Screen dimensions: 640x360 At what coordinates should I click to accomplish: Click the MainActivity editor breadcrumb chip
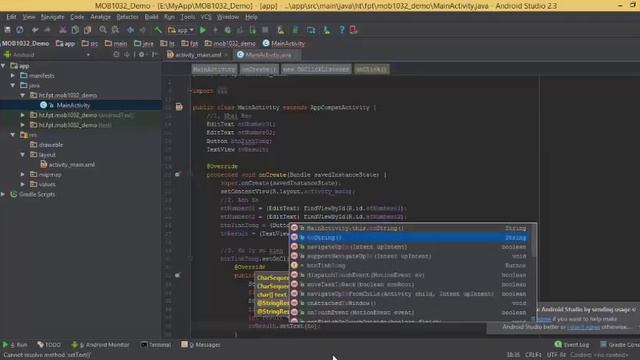pyautogui.click(x=214, y=69)
